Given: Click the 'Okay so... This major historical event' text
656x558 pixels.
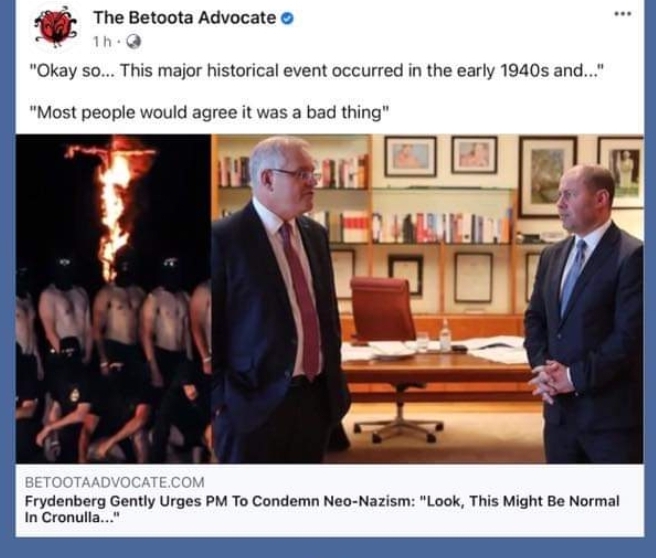Looking at the screenshot, I should [317, 70].
